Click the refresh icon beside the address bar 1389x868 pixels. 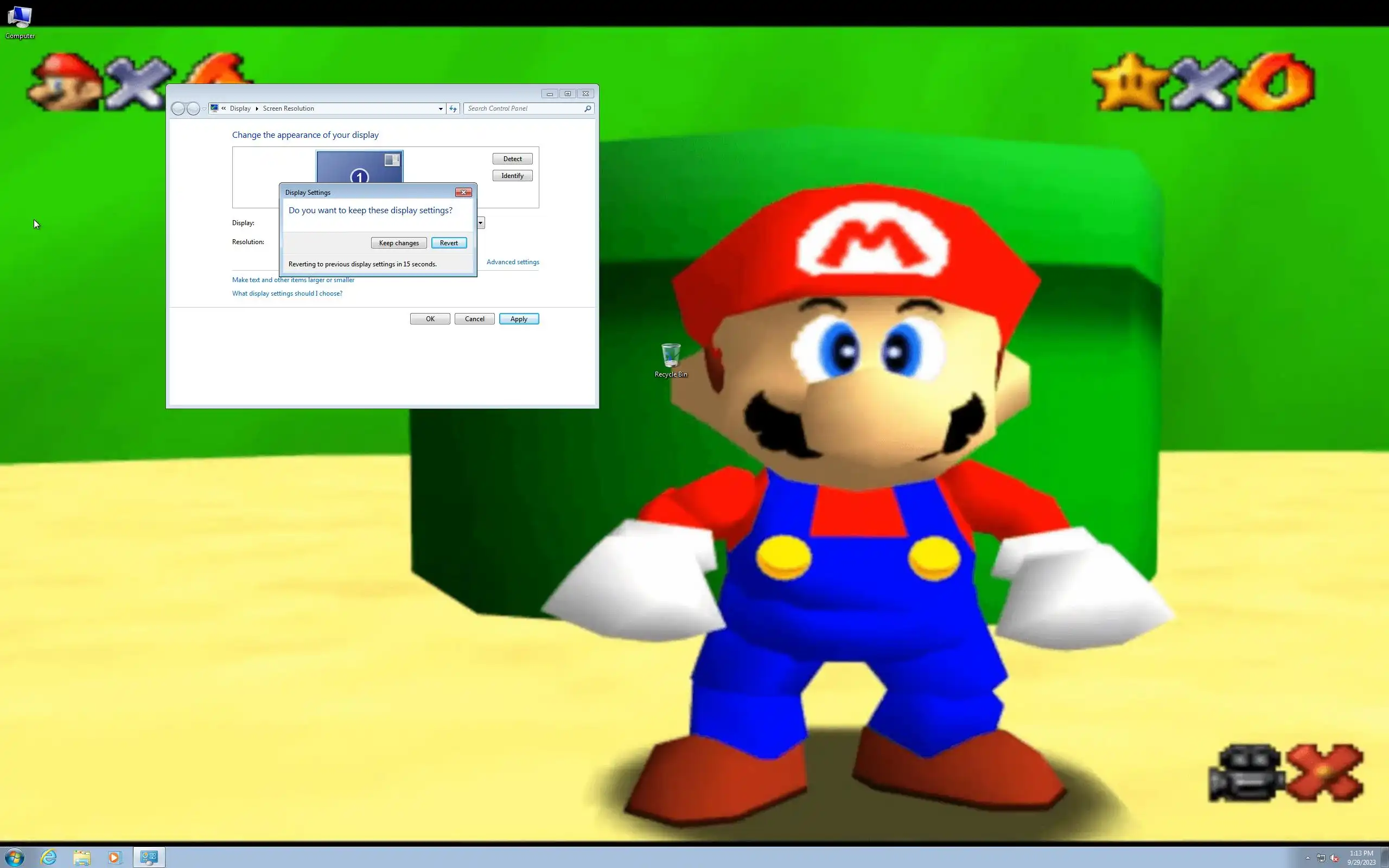453,108
